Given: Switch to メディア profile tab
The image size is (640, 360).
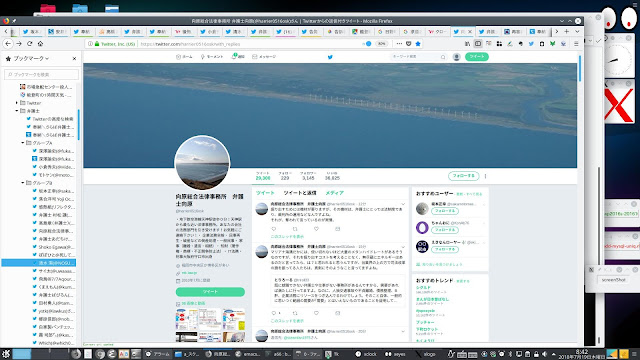Looking at the screenshot, I should 335,193.
